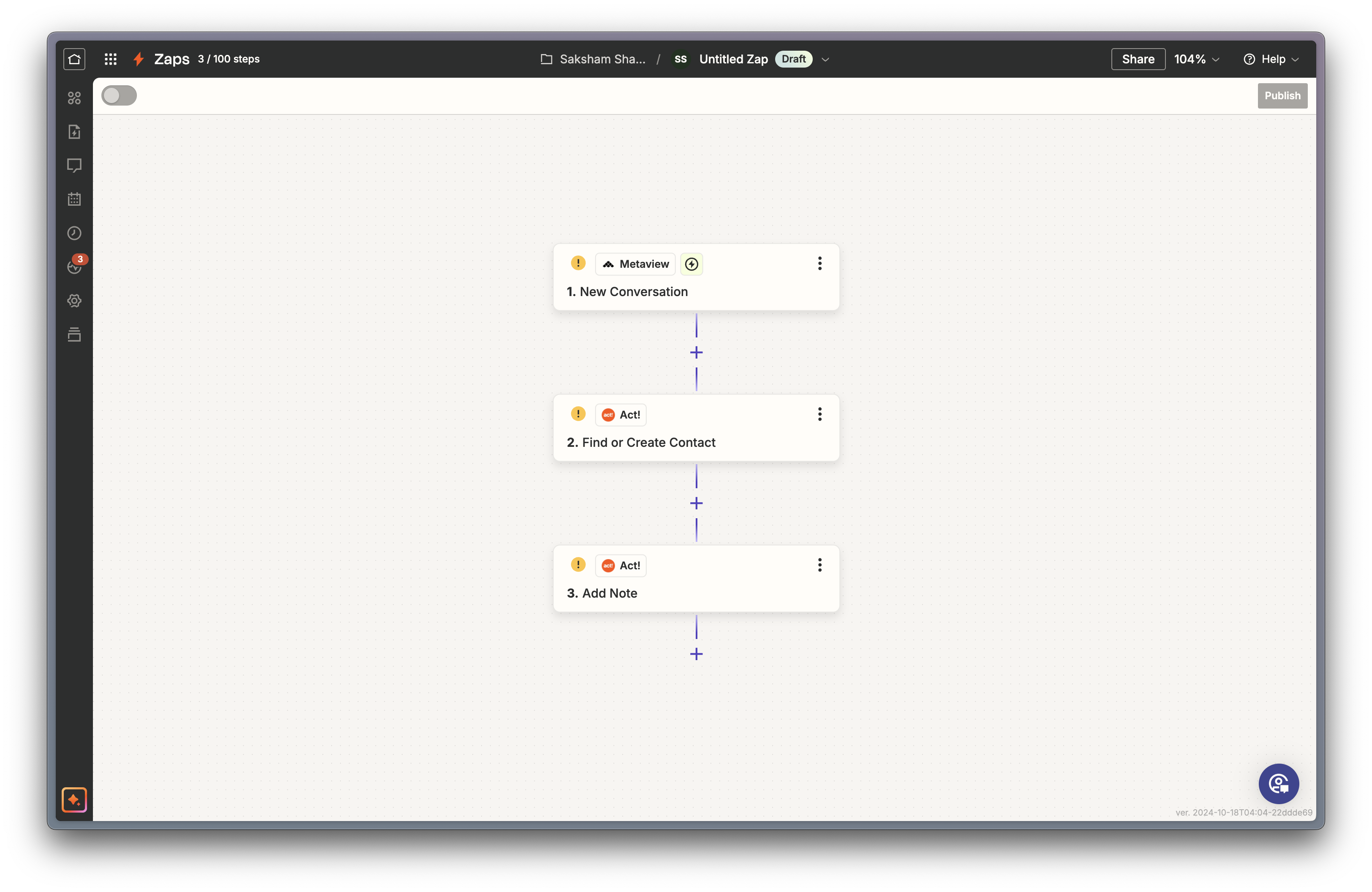The height and width of the screenshot is (892, 1372).
Task: Toggle the Zap on/off switch
Action: point(119,95)
